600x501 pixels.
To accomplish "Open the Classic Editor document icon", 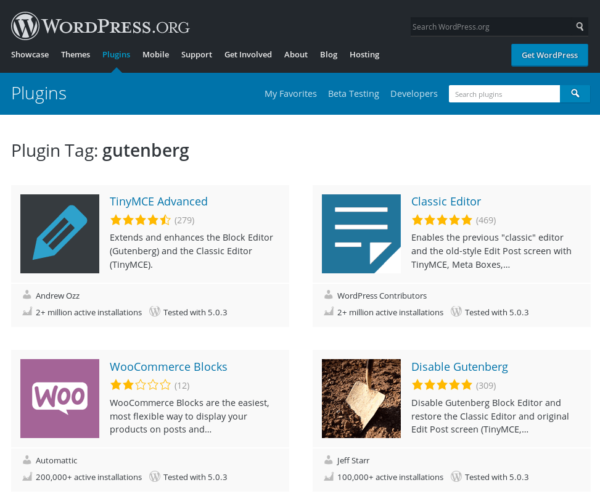I will [x=361, y=233].
